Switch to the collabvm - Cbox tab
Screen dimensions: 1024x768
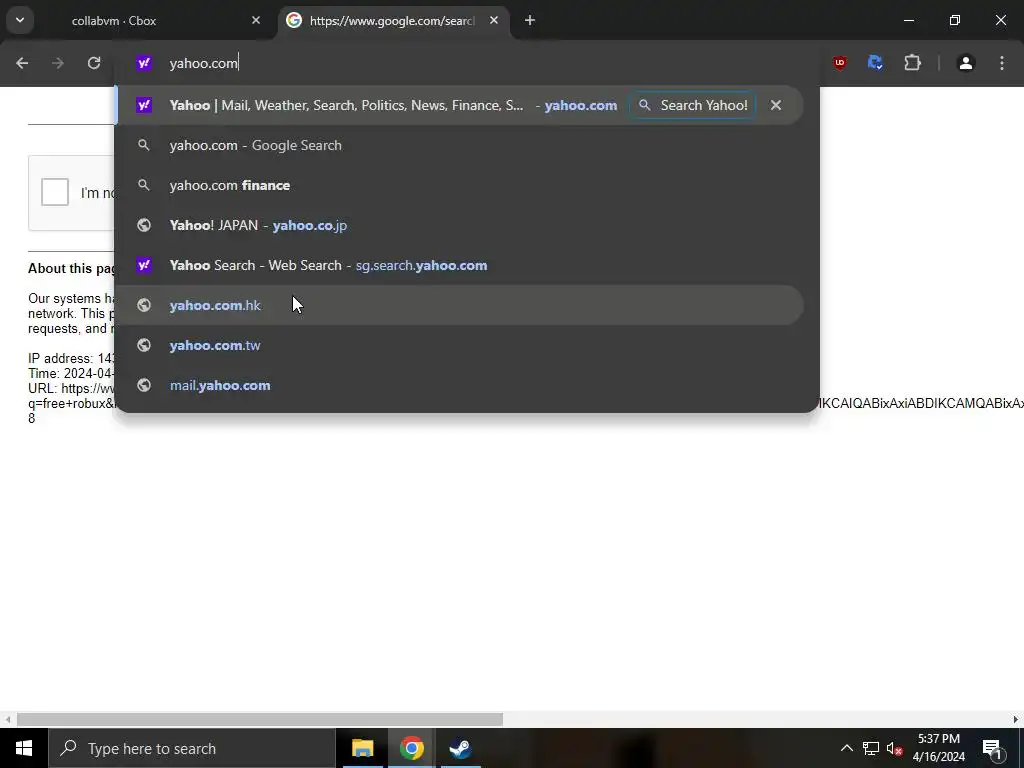(x=149, y=21)
